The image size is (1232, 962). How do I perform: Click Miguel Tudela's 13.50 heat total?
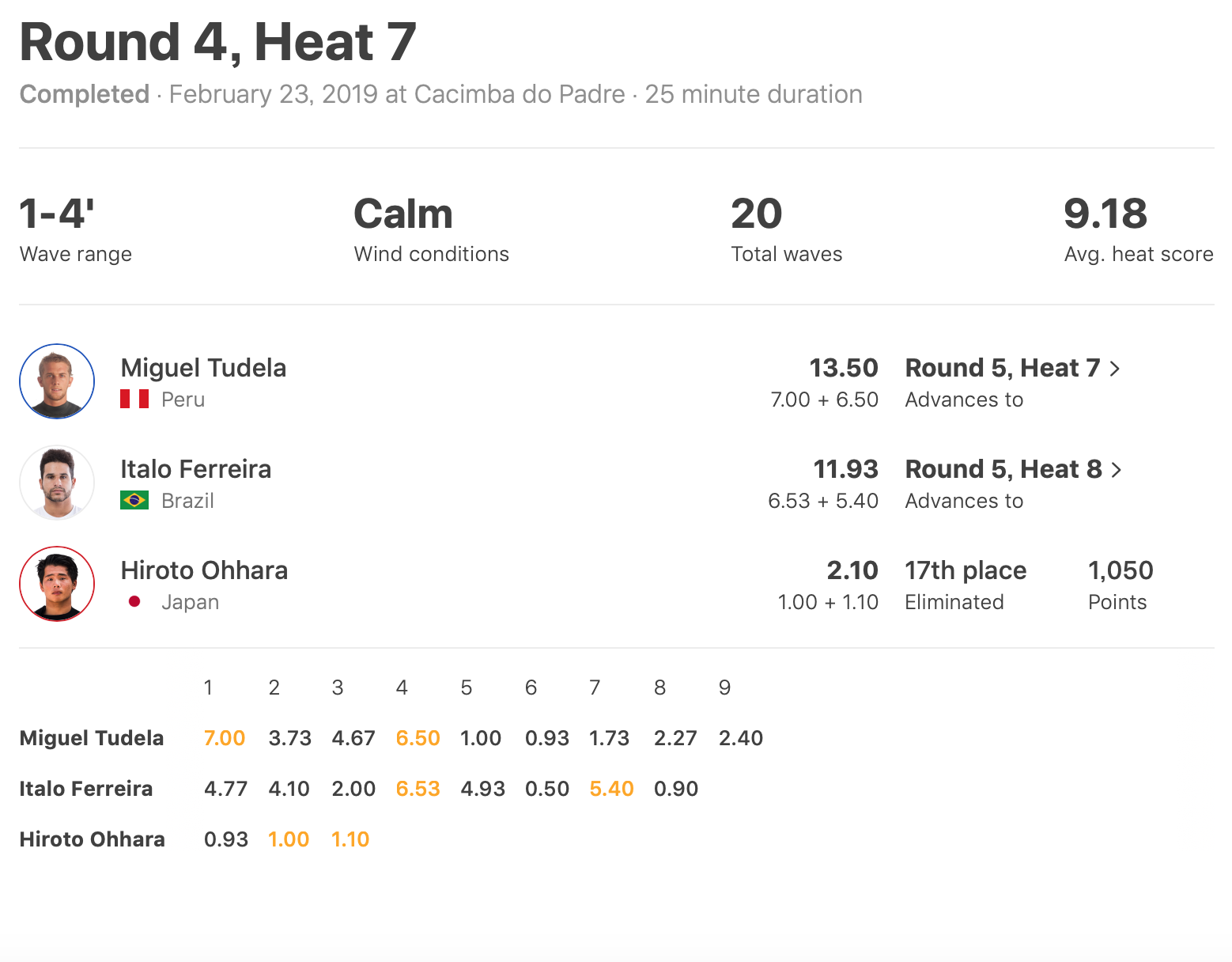click(843, 368)
